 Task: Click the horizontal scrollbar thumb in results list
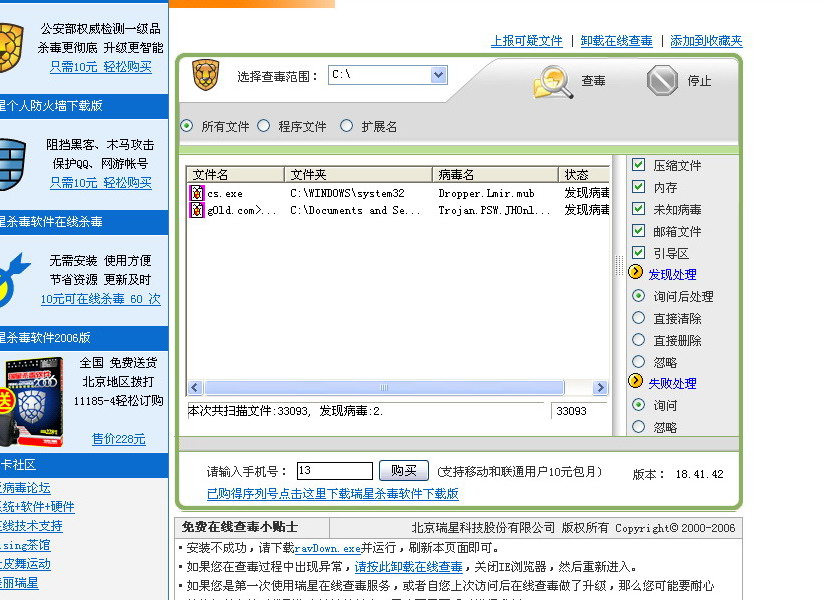tap(384, 388)
